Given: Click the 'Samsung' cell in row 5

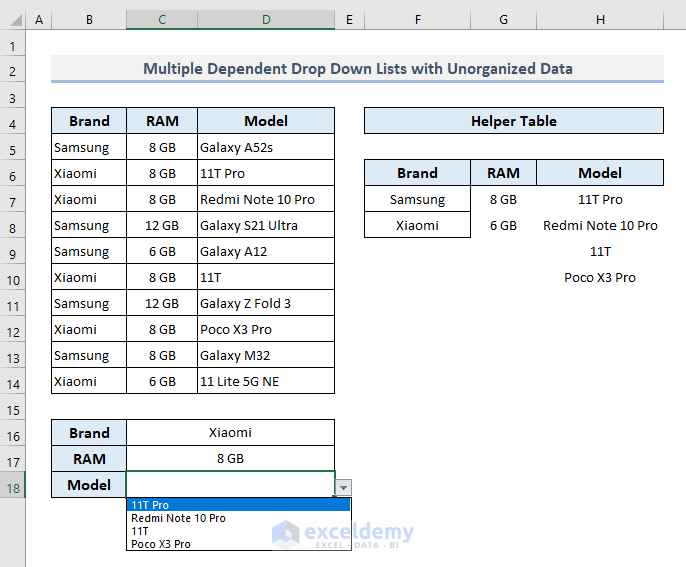Looking at the screenshot, I should [89, 147].
